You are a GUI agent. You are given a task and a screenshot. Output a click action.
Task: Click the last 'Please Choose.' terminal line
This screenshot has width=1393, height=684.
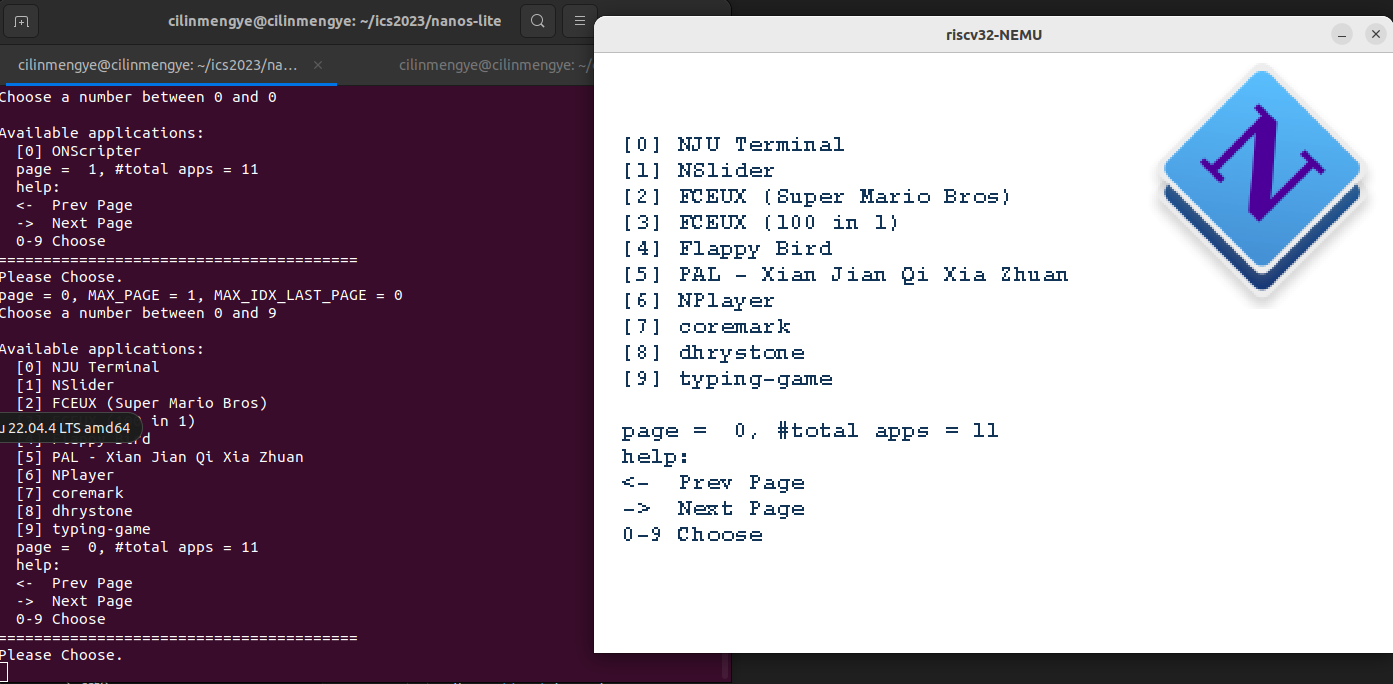[61, 655]
